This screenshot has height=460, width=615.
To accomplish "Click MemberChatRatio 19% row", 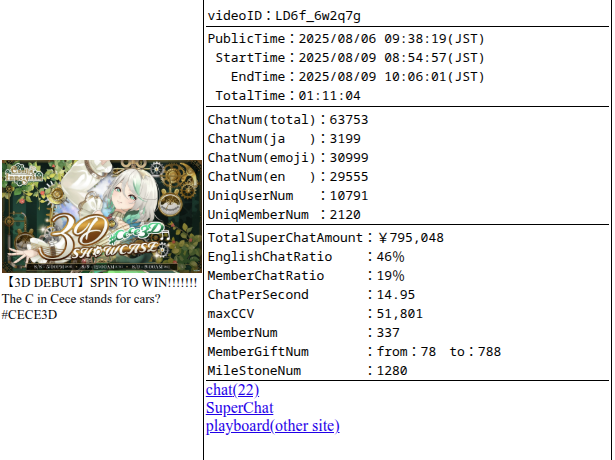I will pos(306,276).
